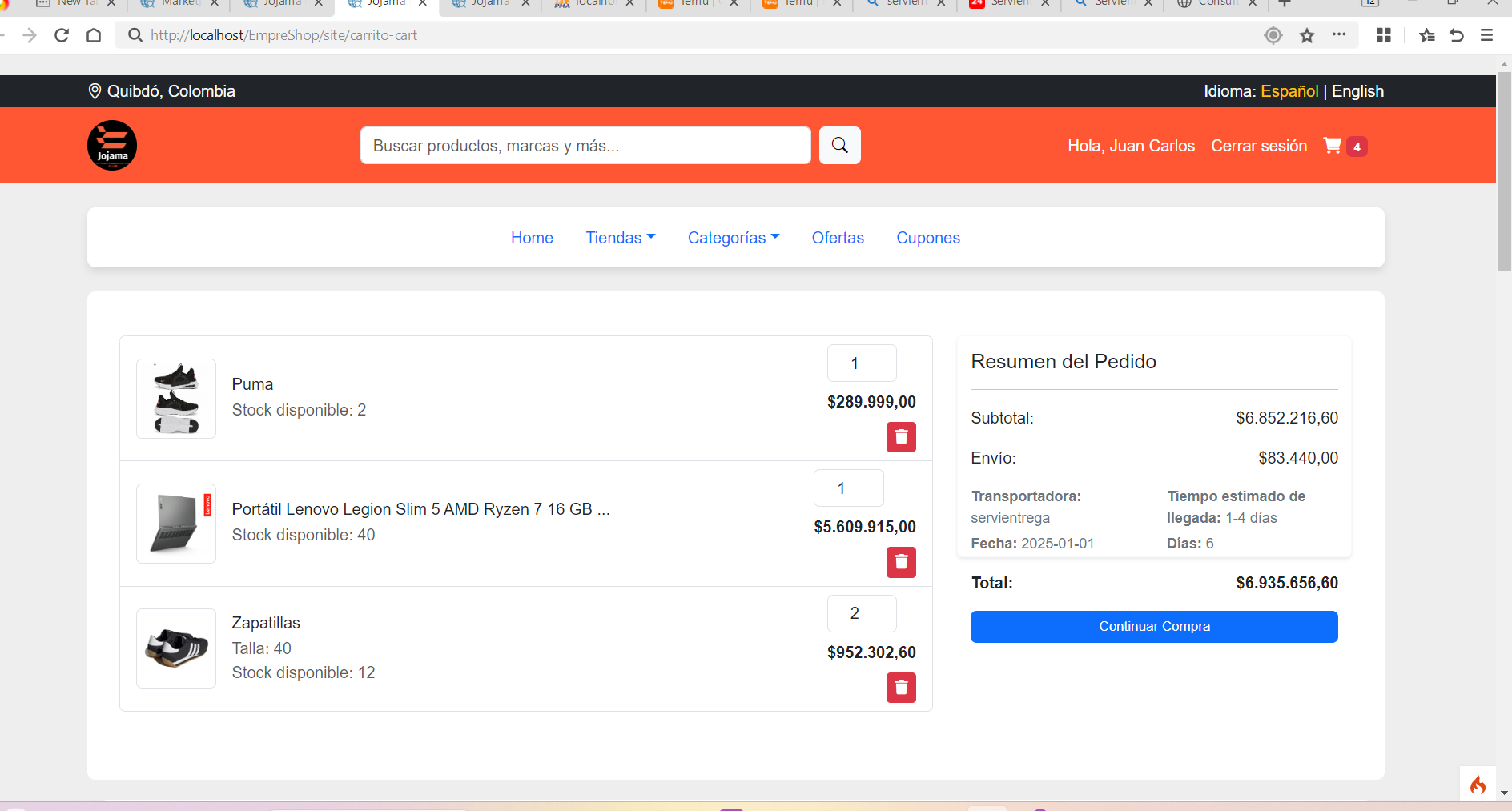
Task: Delete the Puma item with trash icon
Action: pos(901,437)
